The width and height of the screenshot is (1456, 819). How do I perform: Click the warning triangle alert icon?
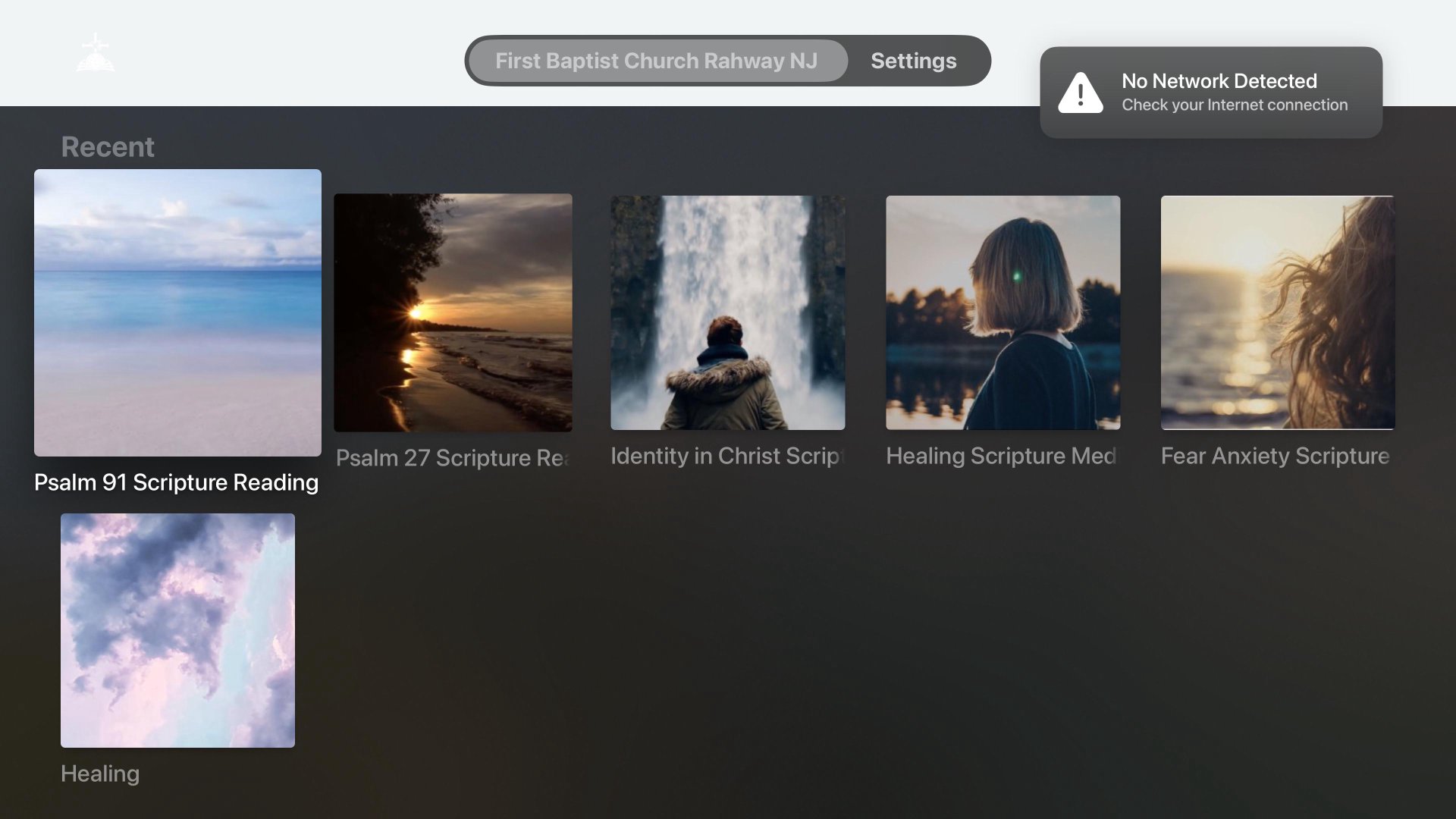tap(1080, 93)
